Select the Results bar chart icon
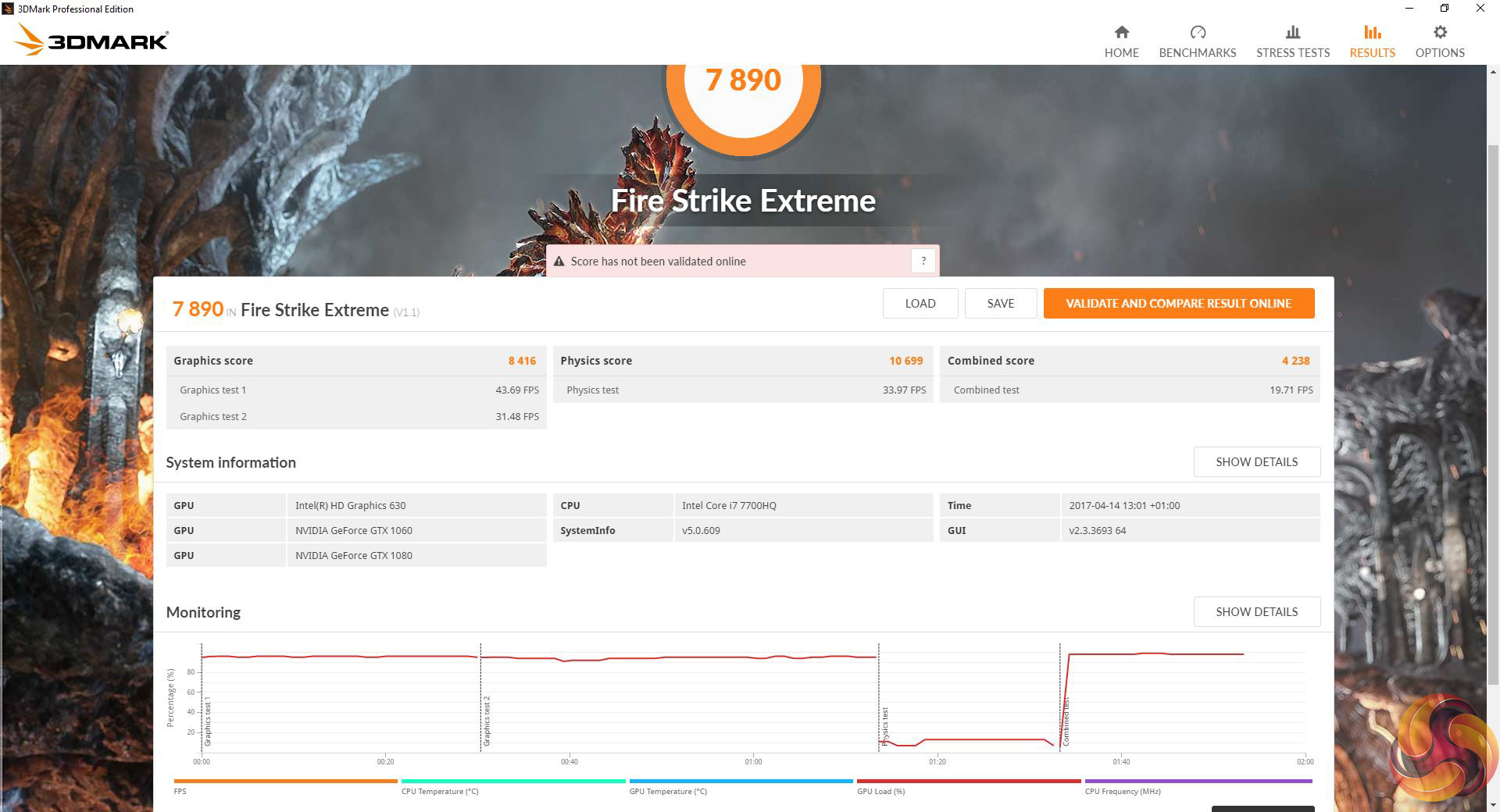The image size is (1500, 812). tap(1372, 32)
